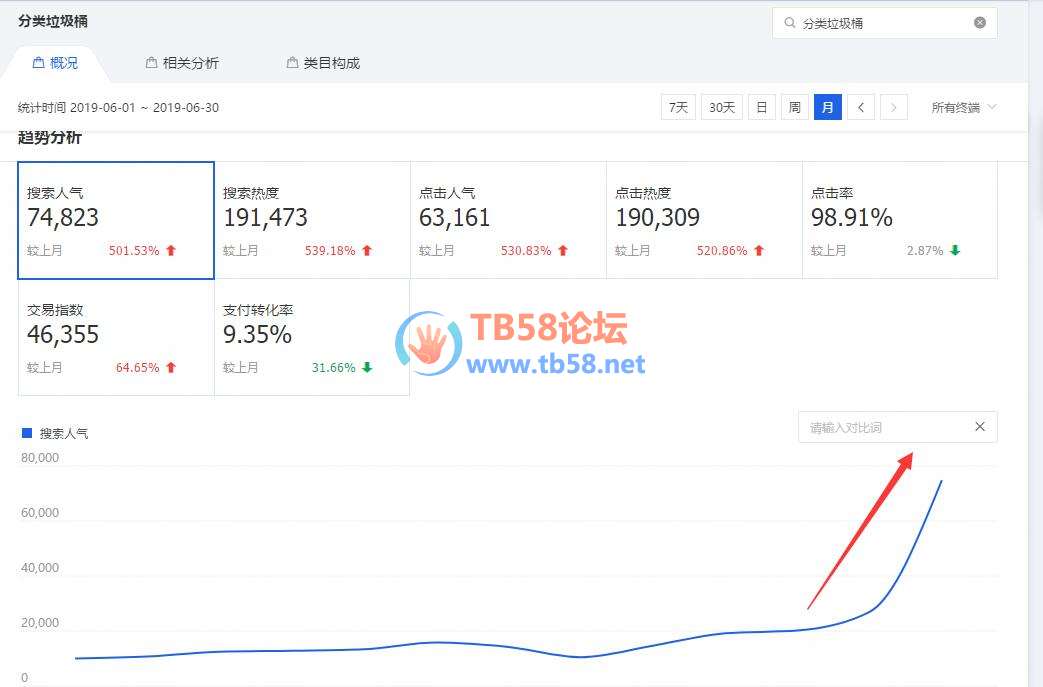Click the 统计时间 date range text
Image resolution: width=1043 pixels, height=687 pixels.
(118, 108)
